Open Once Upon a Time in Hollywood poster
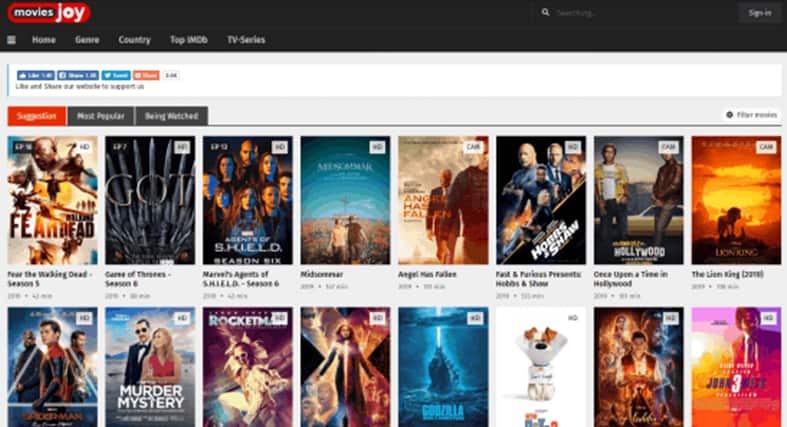Image resolution: width=787 pixels, height=427 pixels. (638, 200)
